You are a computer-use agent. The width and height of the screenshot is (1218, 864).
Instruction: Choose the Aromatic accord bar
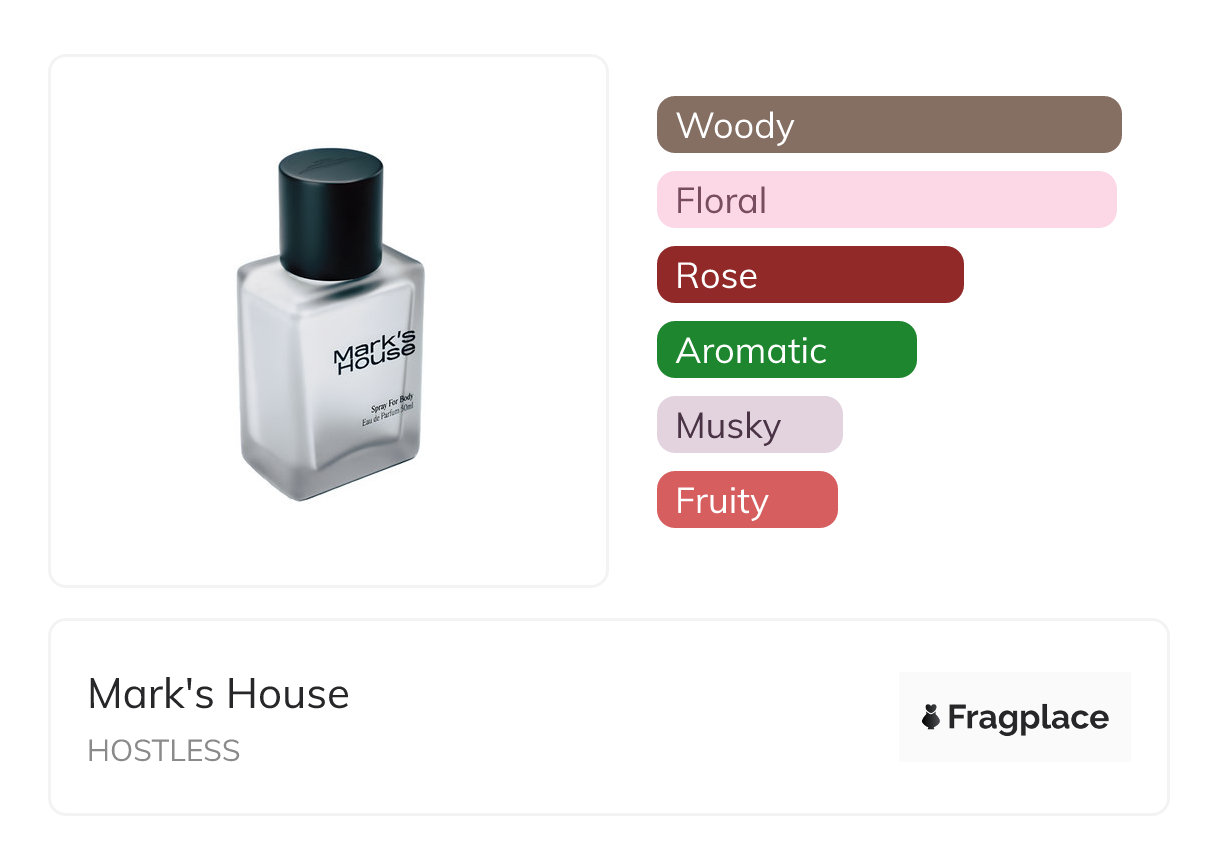(x=786, y=350)
